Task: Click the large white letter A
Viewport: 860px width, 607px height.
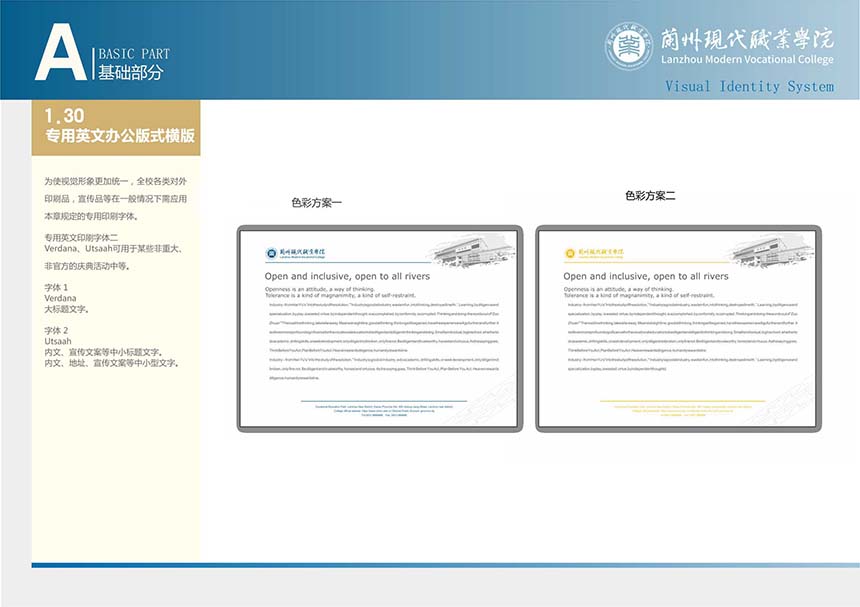Action: pyautogui.click(x=60, y=52)
